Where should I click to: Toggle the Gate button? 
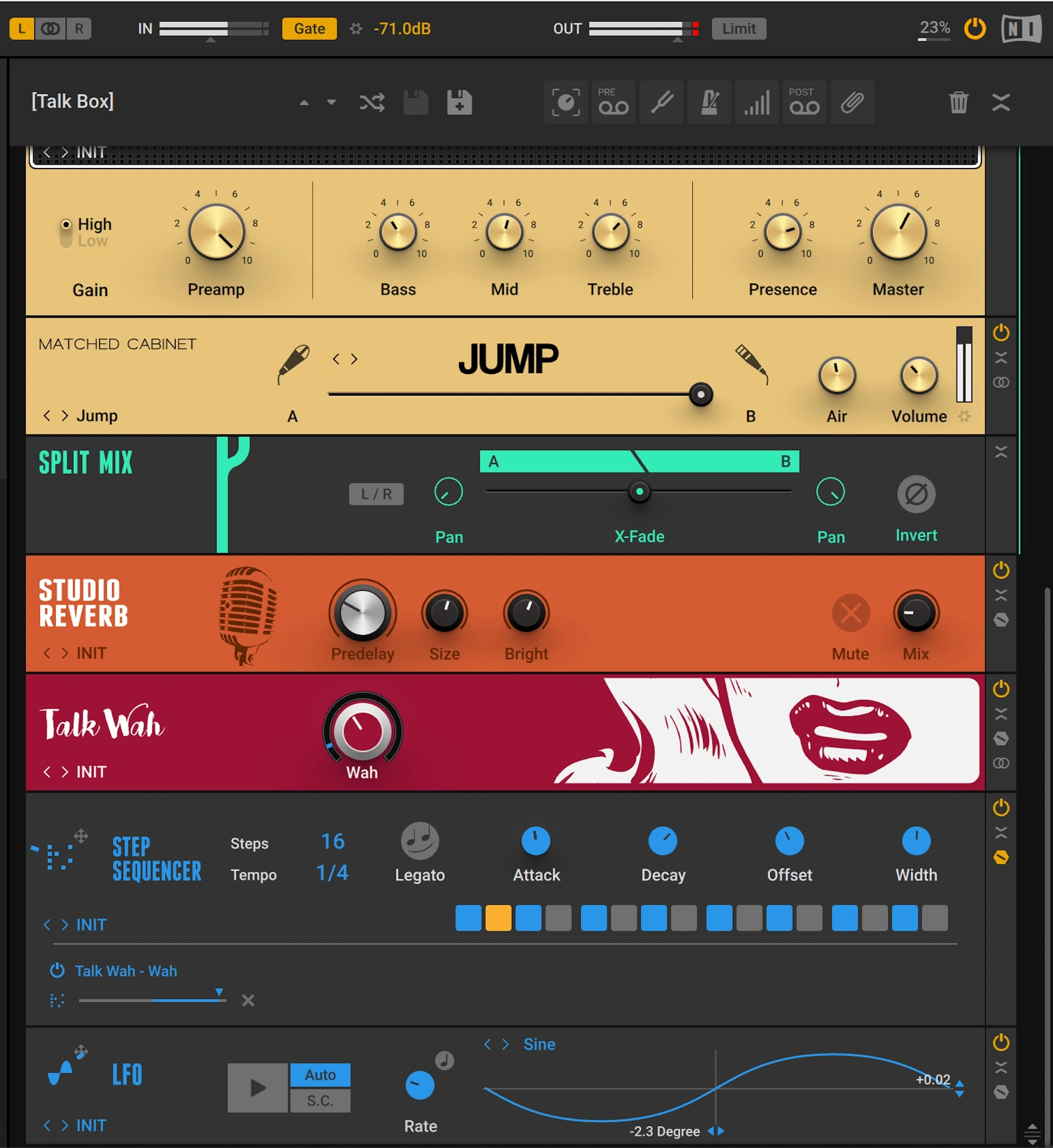click(310, 28)
